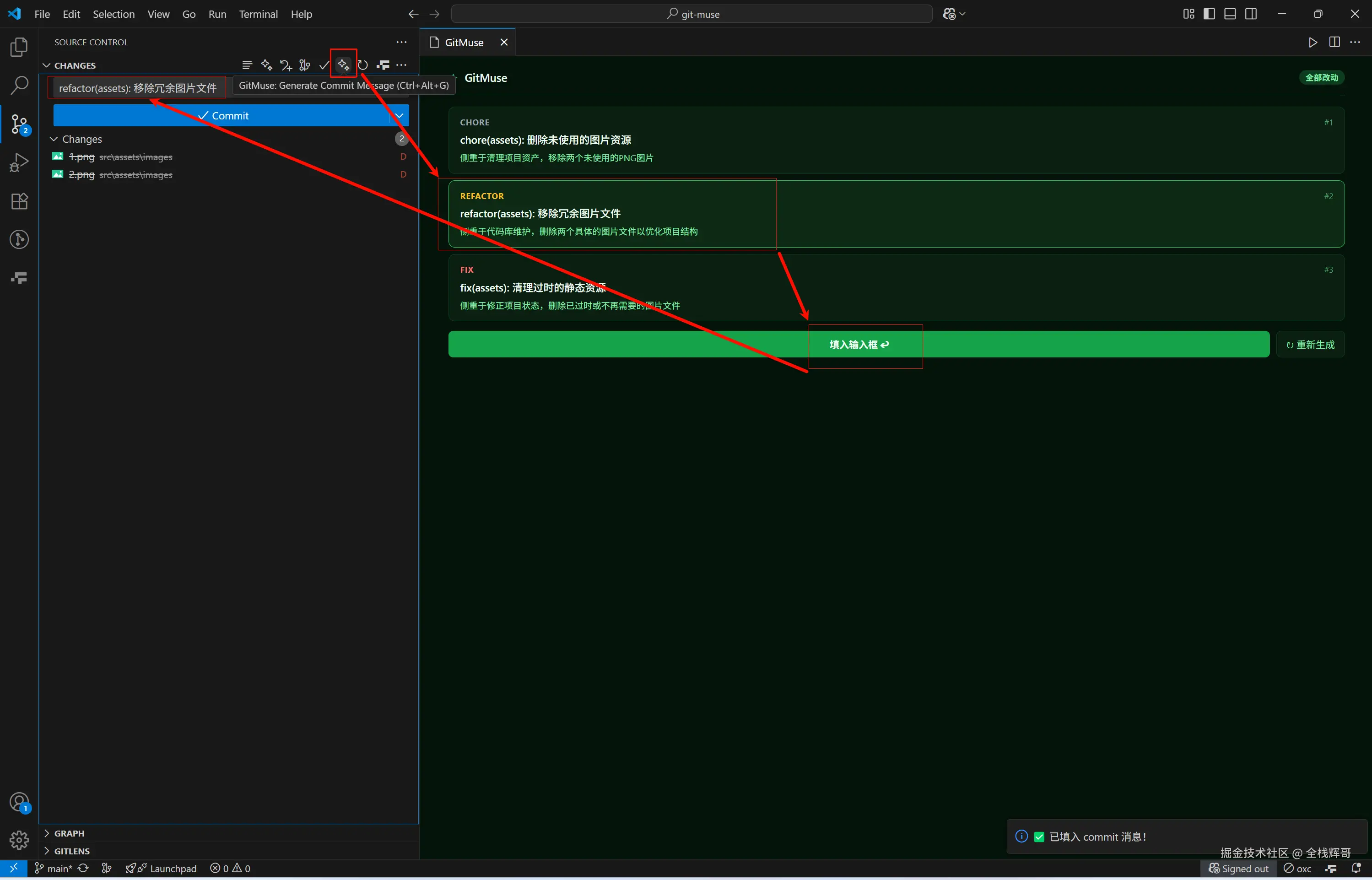Select the GitMuse editor tab
Viewport: 1372px width, 880px height.
[464, 42]
